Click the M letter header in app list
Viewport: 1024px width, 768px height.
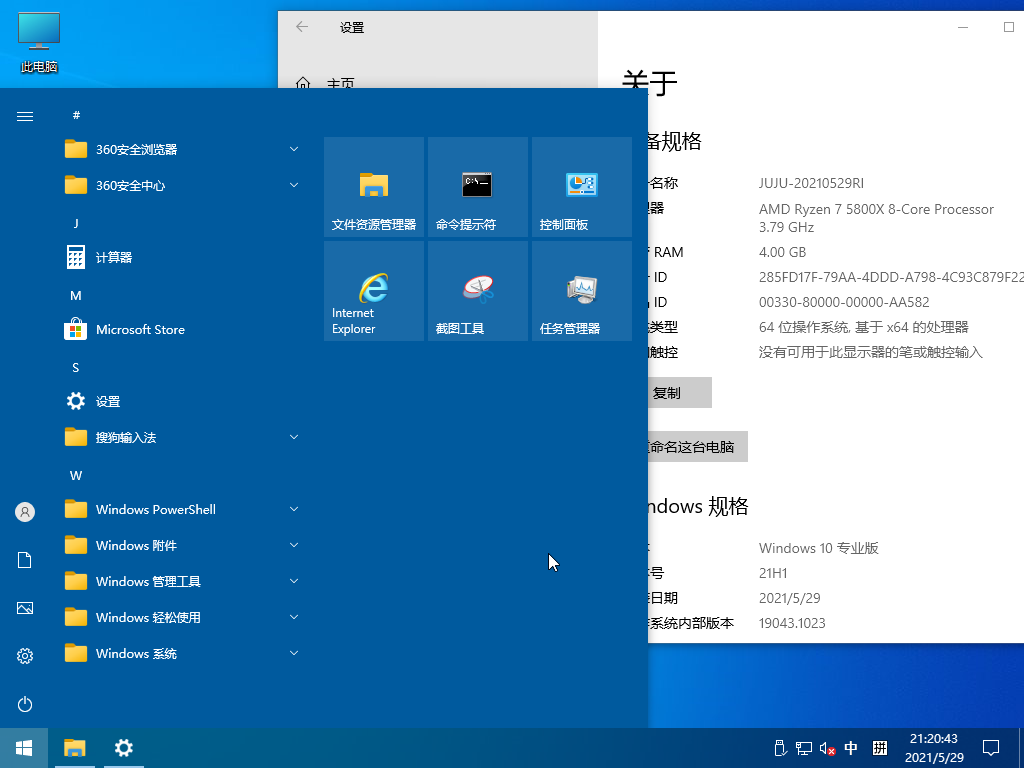(76, 296)
